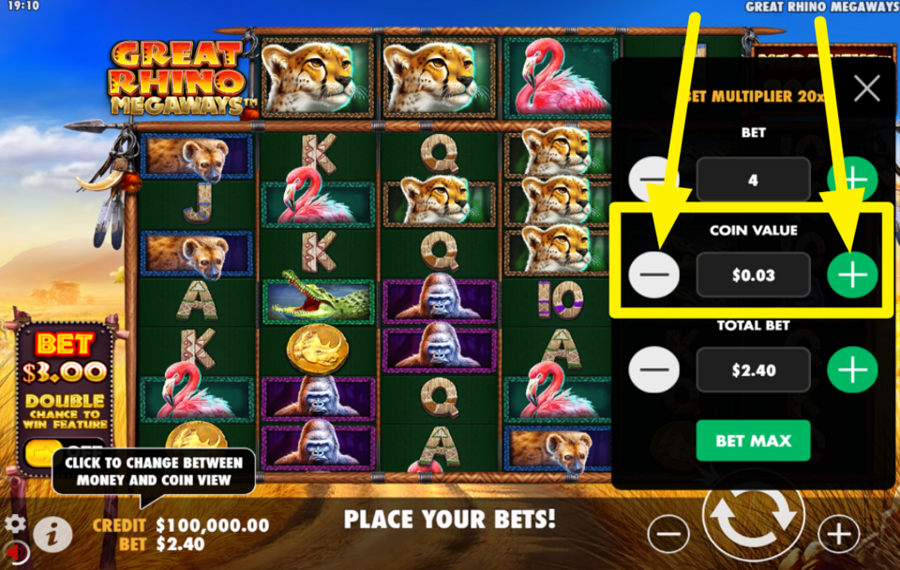900x570 pixels.
Task: Click the BET MAX button
Action: point(753,441)
